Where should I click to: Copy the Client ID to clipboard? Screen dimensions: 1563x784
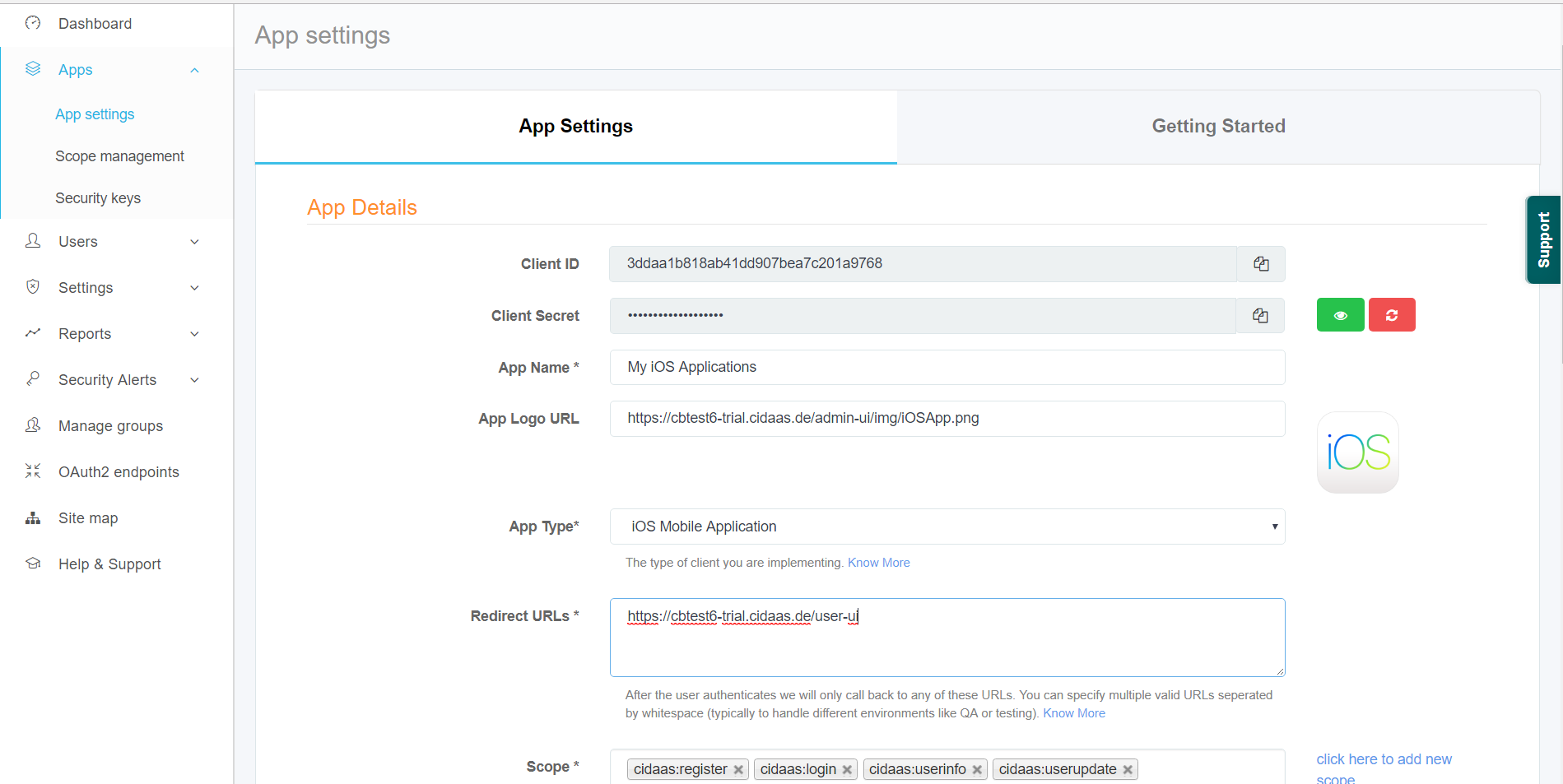[1261, 264]
